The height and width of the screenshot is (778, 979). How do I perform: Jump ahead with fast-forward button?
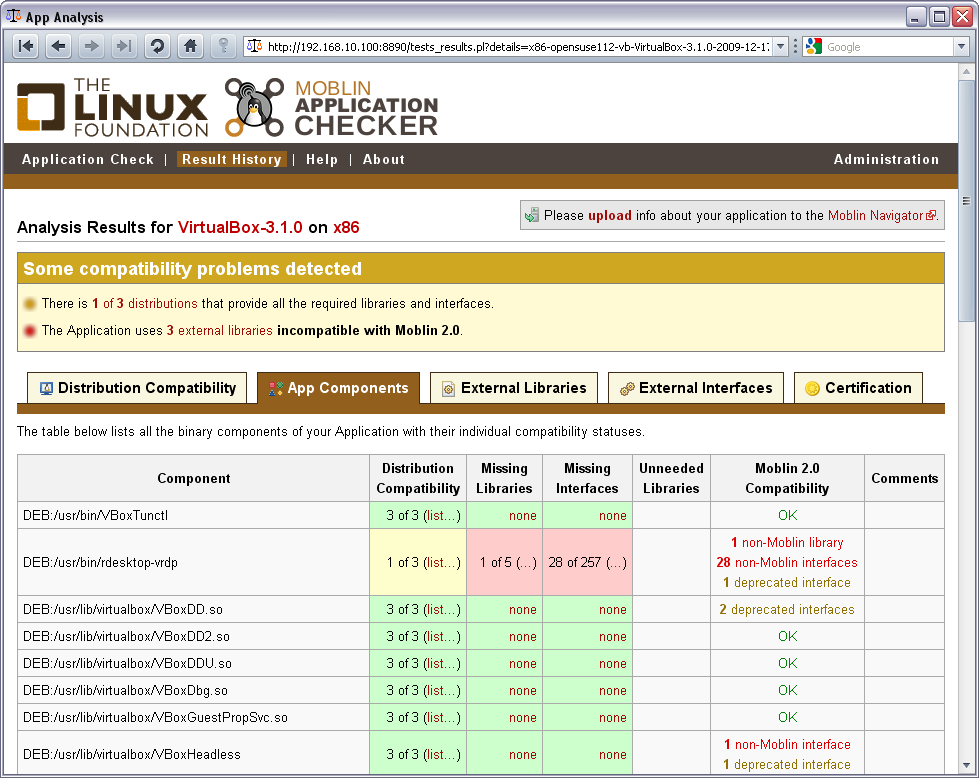(x=124, y=46)
